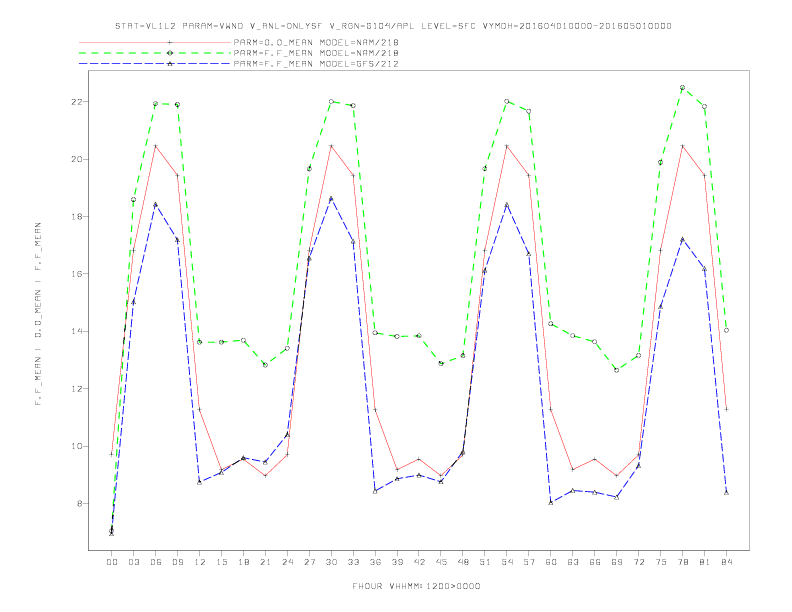The width and height of the screenshot is (792, 612).
Task: Select the legend entry PARM=O.O_MEAN MODEL=NAM/218
Action: click(316, 42)
